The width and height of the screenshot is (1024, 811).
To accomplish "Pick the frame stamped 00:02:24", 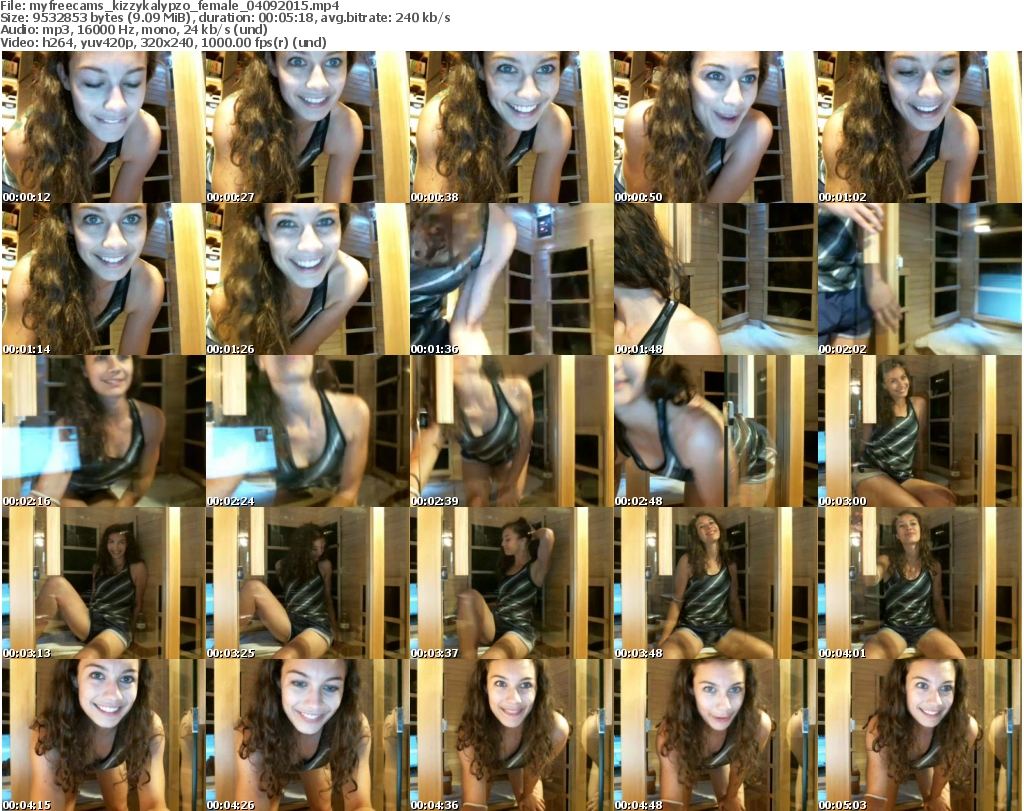I will click(x=308, y=431).
